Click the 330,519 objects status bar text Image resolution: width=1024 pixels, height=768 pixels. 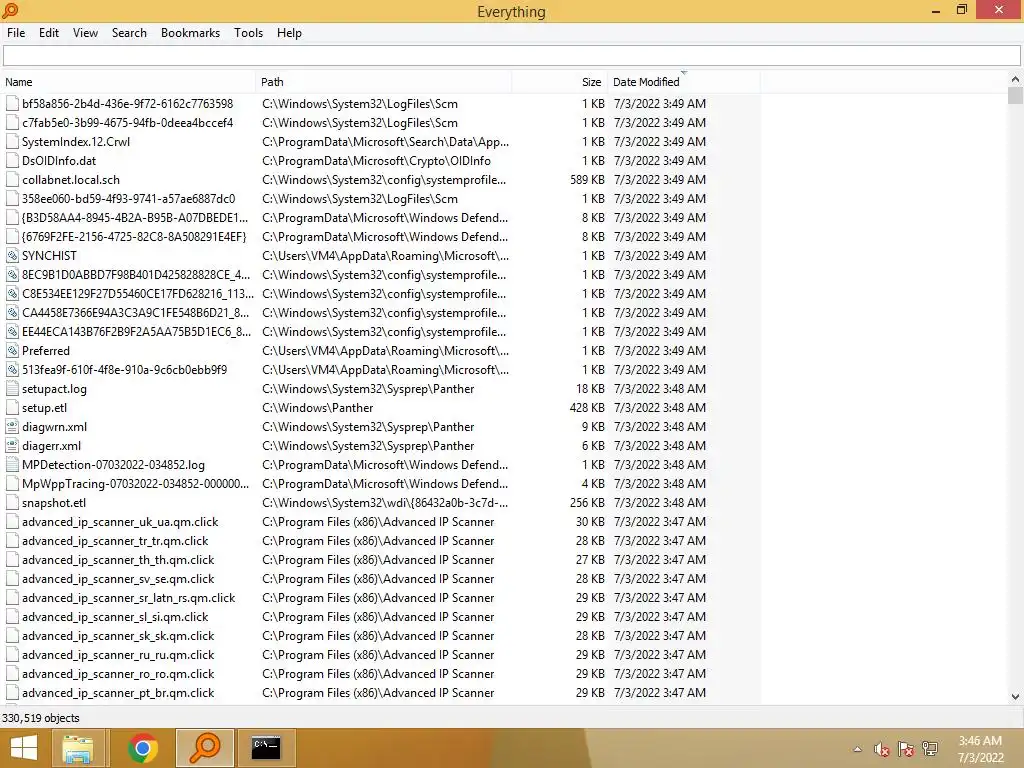40,718
